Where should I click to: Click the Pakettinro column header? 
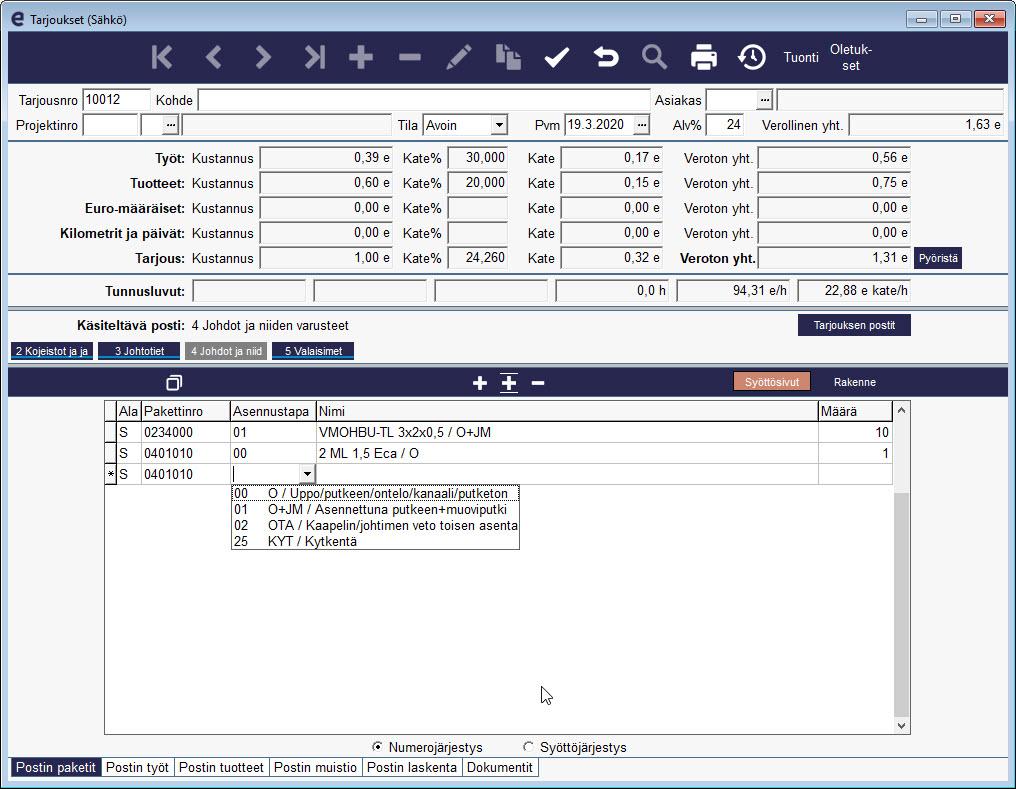[186, 411]
